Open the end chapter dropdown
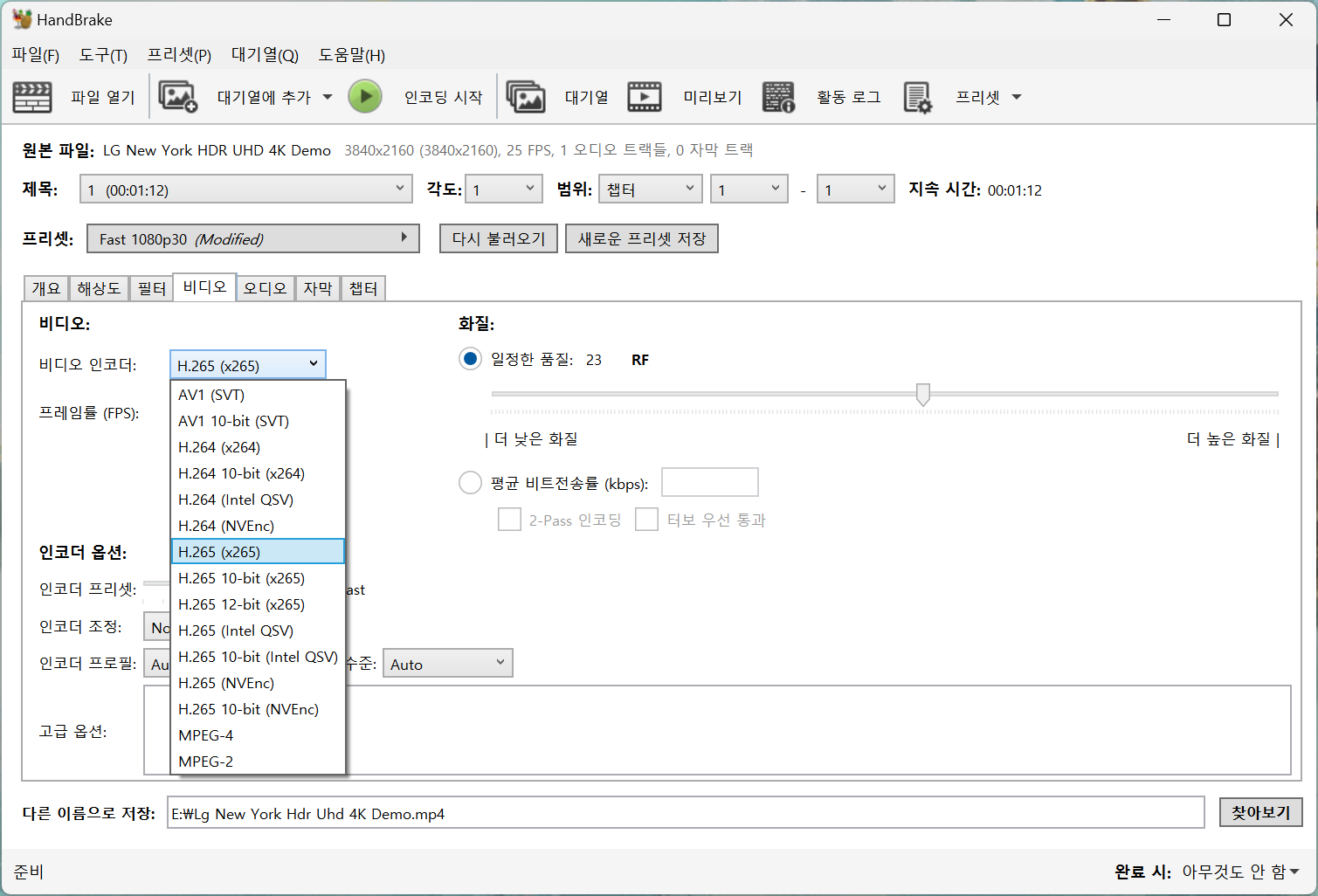 (856, 190)
